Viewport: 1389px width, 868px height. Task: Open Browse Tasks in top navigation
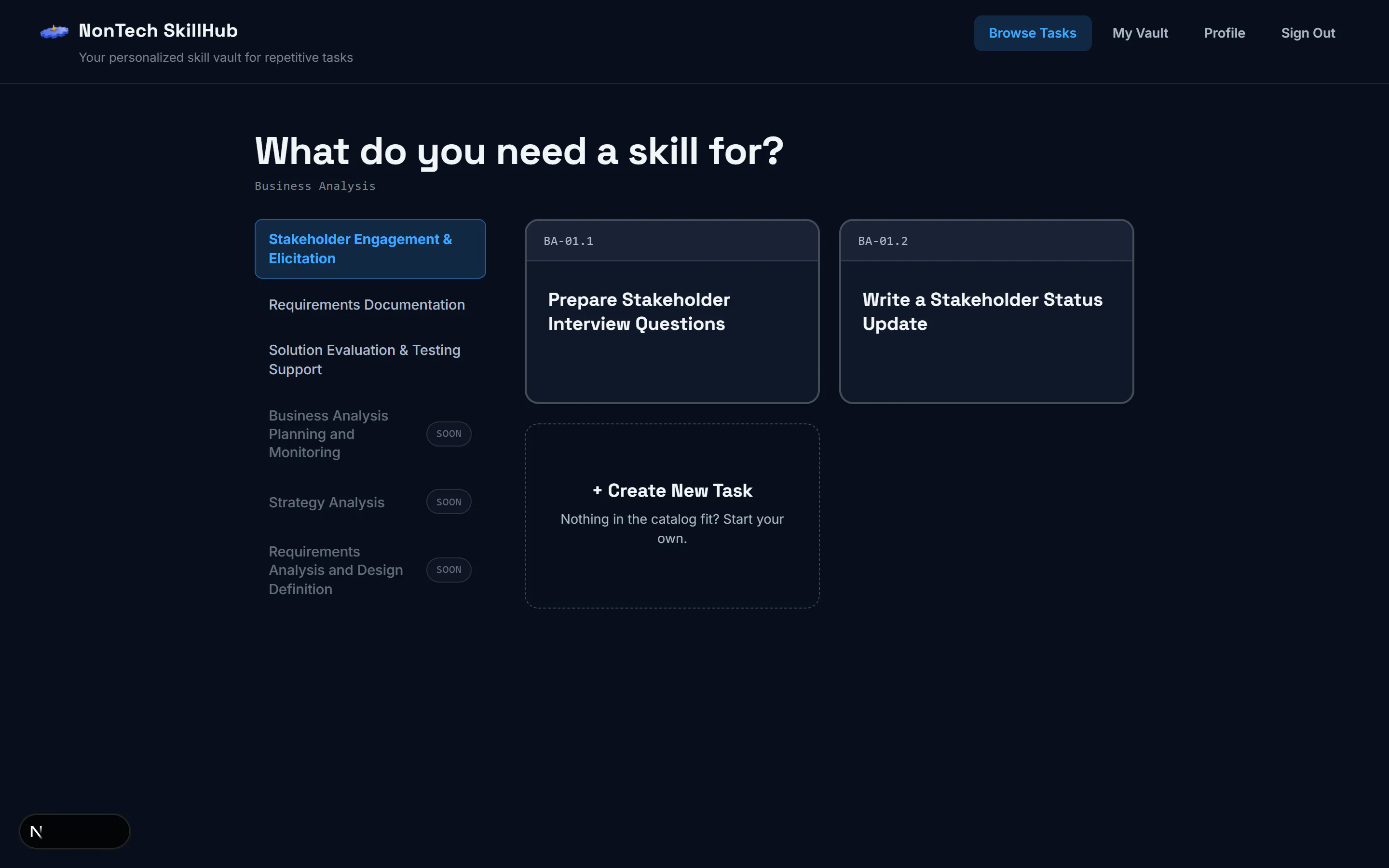tap(1032, 33)
